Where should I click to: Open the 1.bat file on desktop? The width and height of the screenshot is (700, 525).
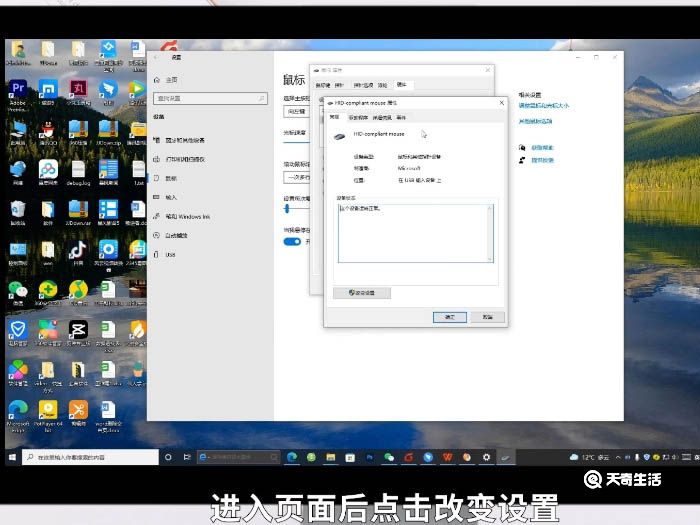tap(138, 173)
